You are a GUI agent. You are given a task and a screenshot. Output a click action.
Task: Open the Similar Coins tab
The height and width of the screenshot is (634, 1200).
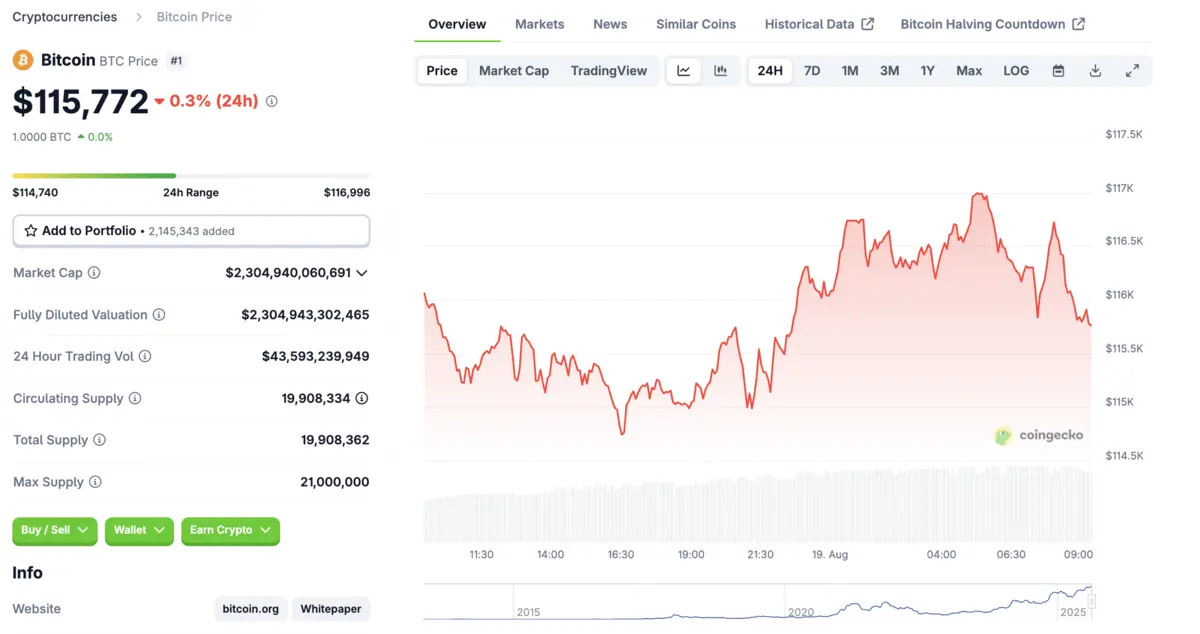[x=696, y=23]
